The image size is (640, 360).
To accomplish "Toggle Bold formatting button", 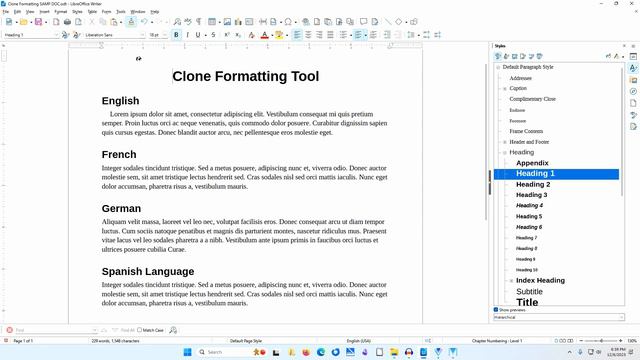I will pyautogui.click(x=176, y=35).
